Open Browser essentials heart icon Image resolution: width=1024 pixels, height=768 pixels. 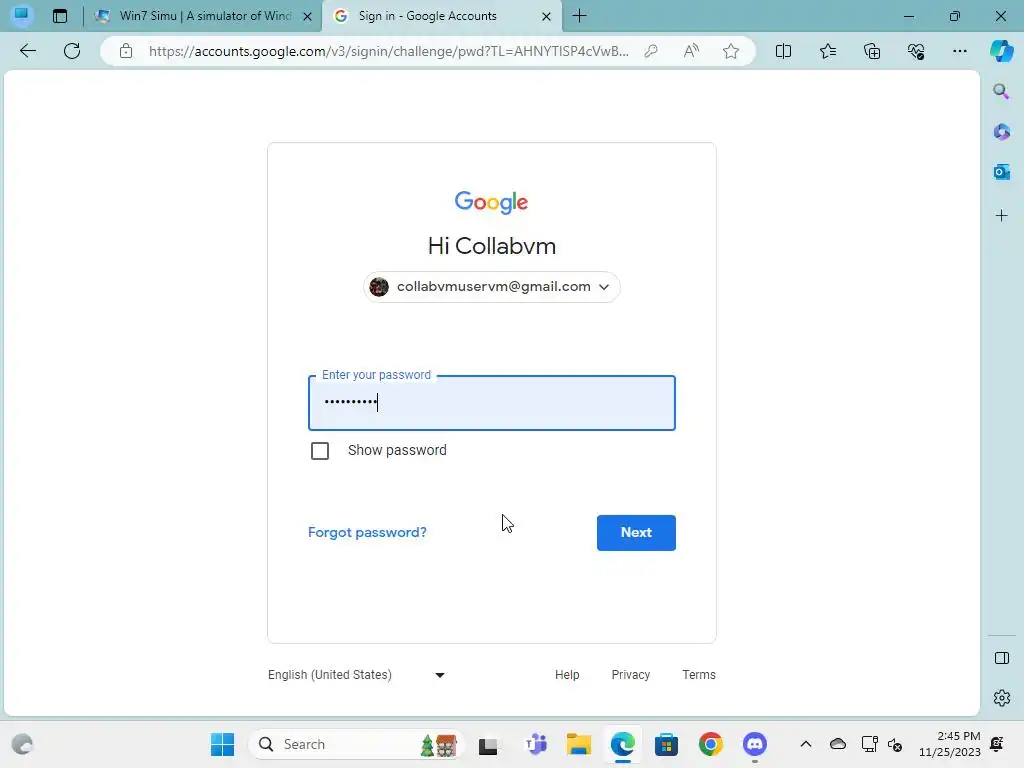[916, 51]
